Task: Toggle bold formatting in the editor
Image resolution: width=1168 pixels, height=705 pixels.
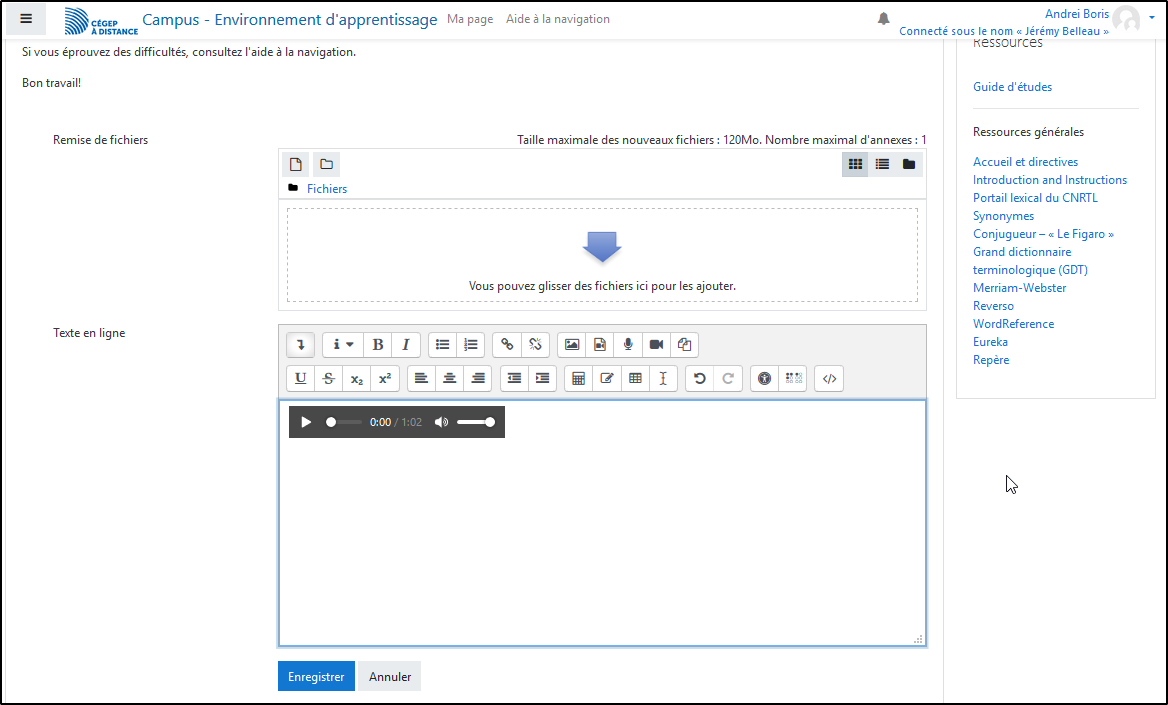Action: point(377,345)
